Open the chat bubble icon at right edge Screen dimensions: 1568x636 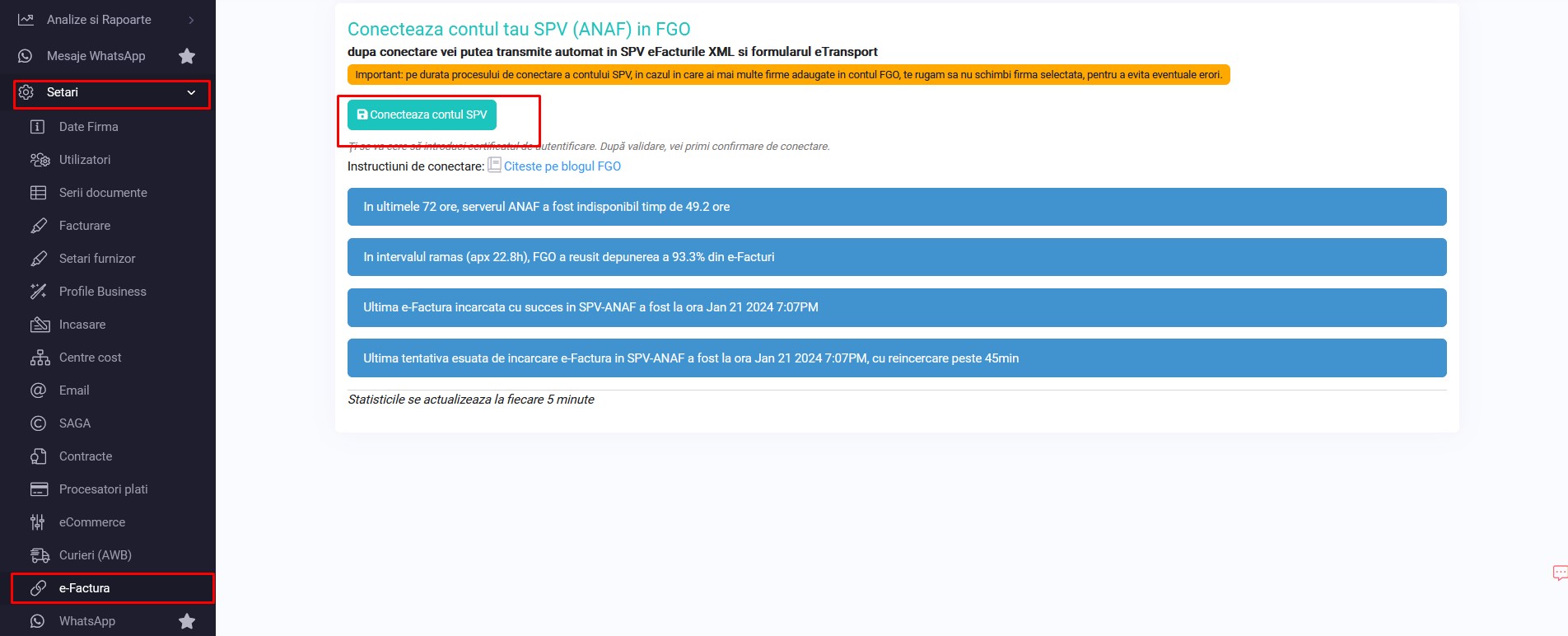1560,573
